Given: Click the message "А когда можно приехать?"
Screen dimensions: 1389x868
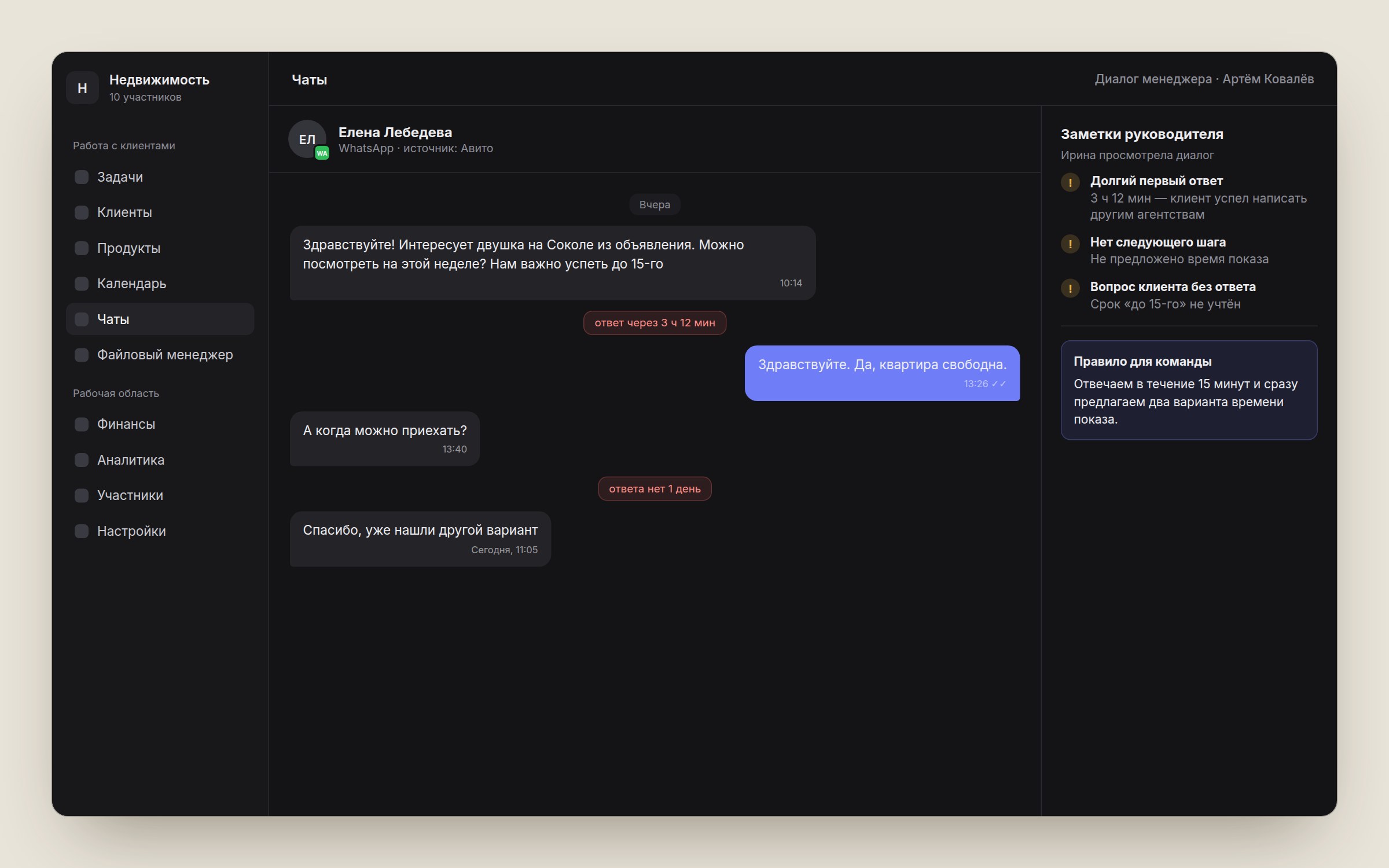Looking at the screenshot, I should (x=385, y=439).
